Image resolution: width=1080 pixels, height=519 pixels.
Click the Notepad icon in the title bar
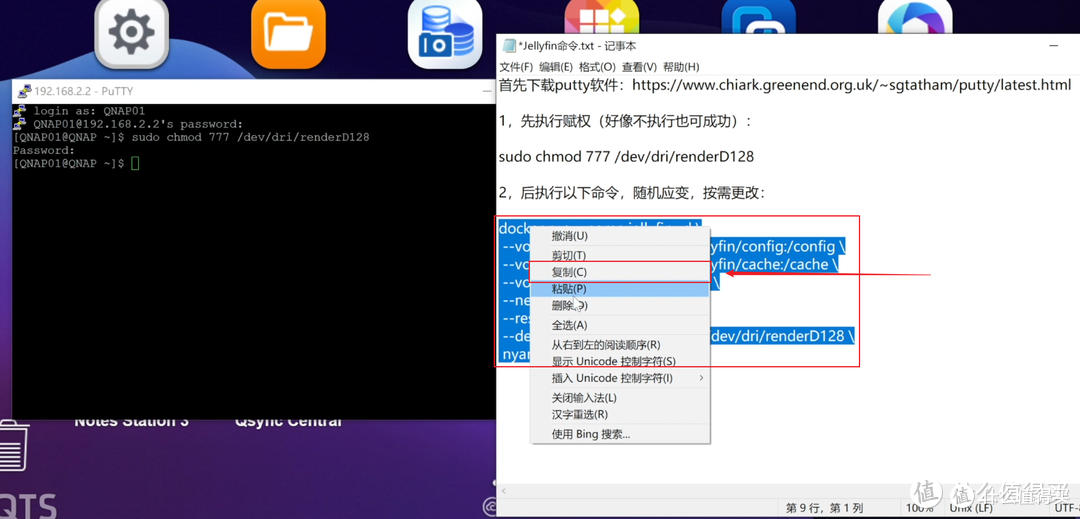(509, 46)
